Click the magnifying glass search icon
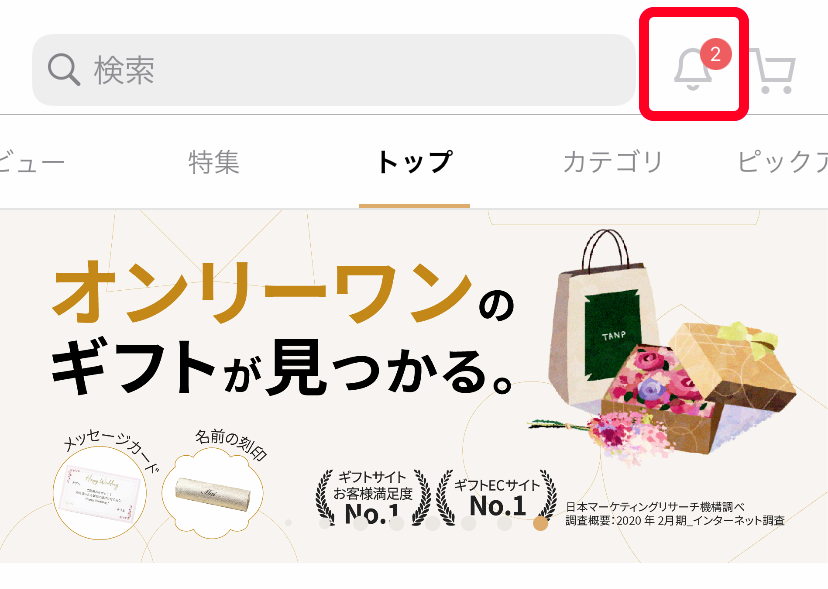828x589 pixels. point(64,70)
